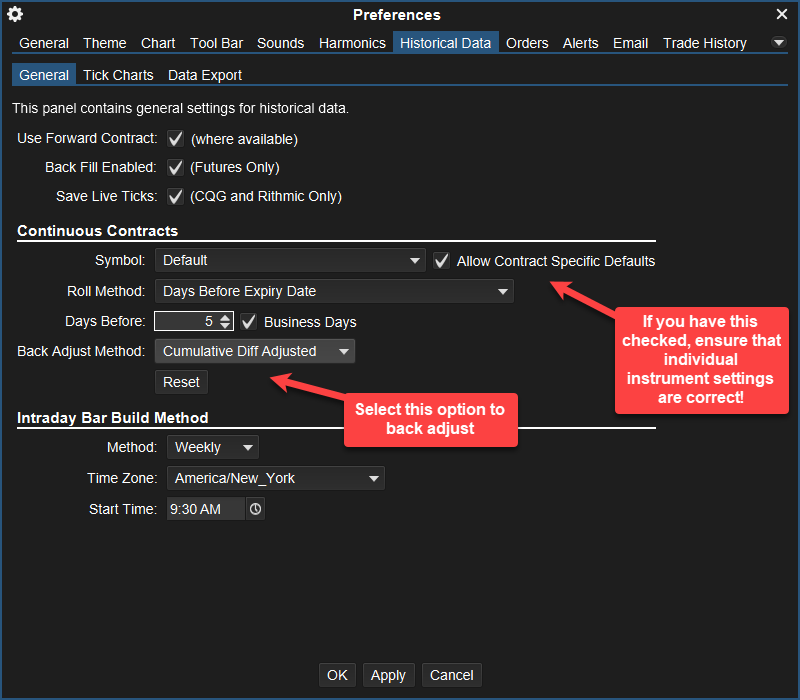This screenshot has height=700, width=800.
Task: Click Apply to save settings
Action: point(388,675)
